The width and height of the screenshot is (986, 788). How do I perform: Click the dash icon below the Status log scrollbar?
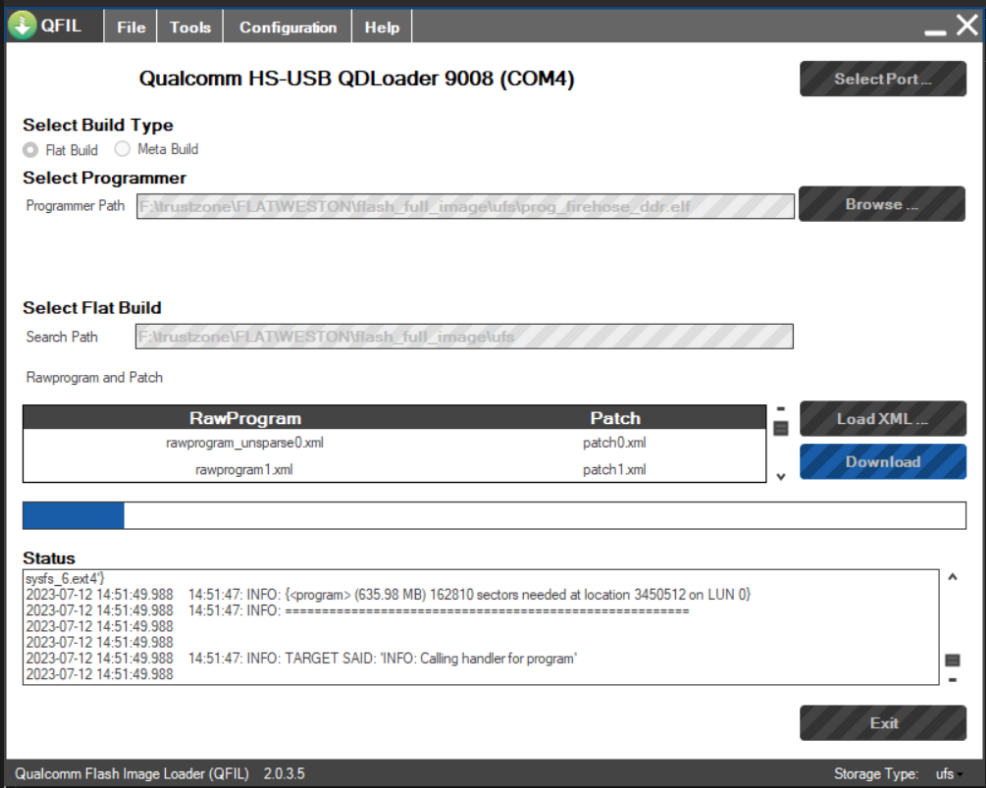click(x=953, y=680)
